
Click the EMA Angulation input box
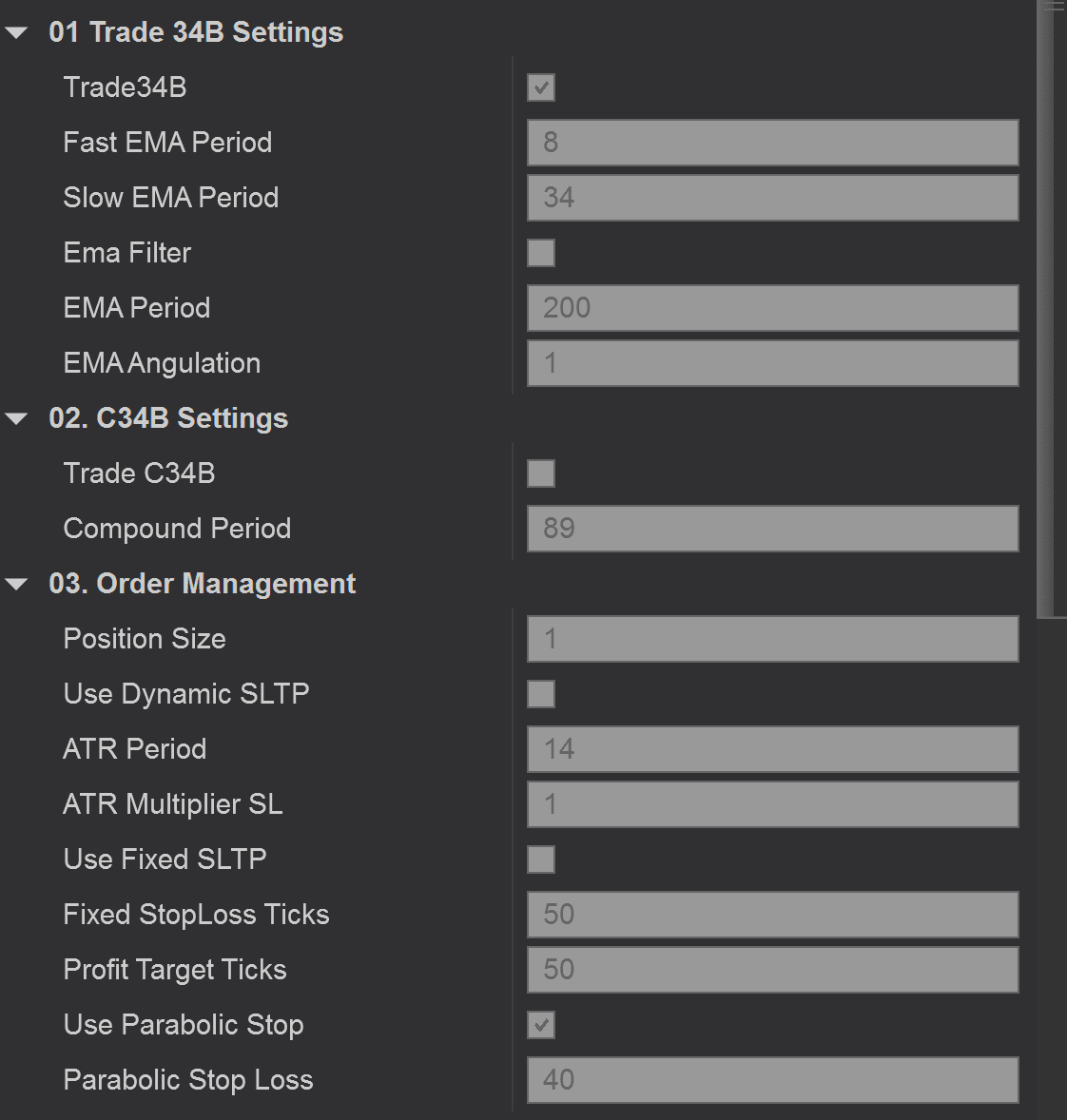pyautogui.click(x=772, y=364)
